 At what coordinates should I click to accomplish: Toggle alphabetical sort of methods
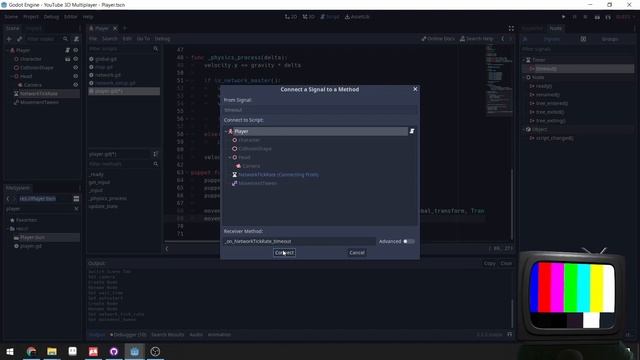pyautogui.click(x=156, y=154)
